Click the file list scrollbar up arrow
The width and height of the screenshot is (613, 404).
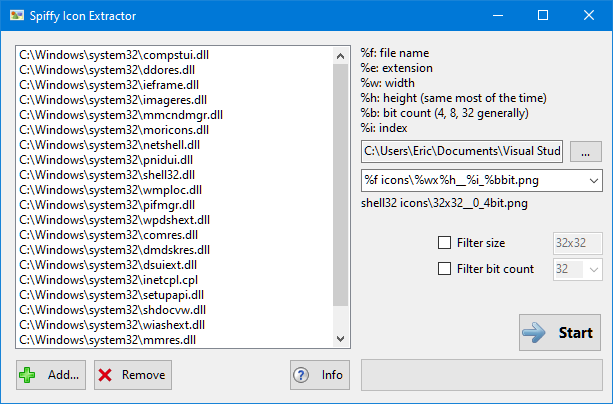coord(341,56)
